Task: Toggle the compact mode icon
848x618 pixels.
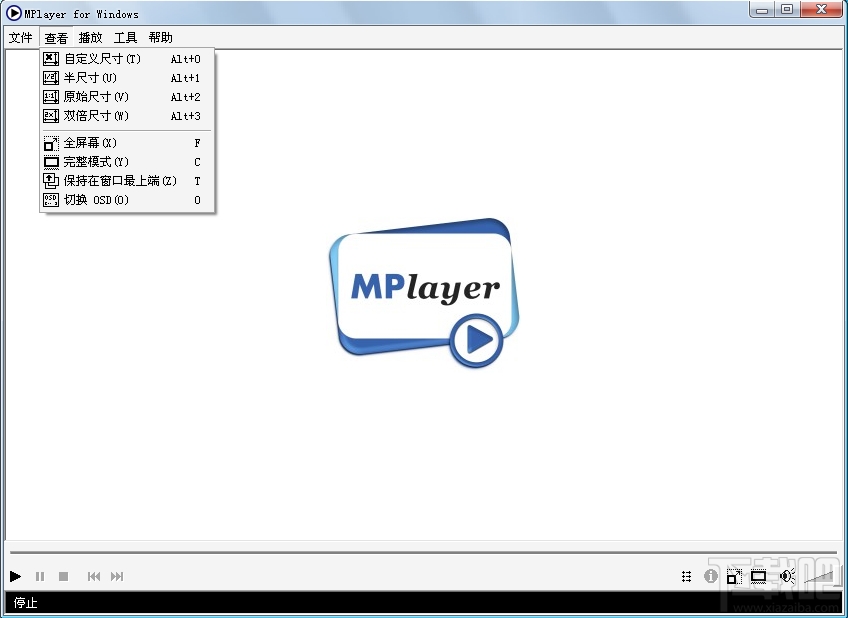Action: (758, 576)
